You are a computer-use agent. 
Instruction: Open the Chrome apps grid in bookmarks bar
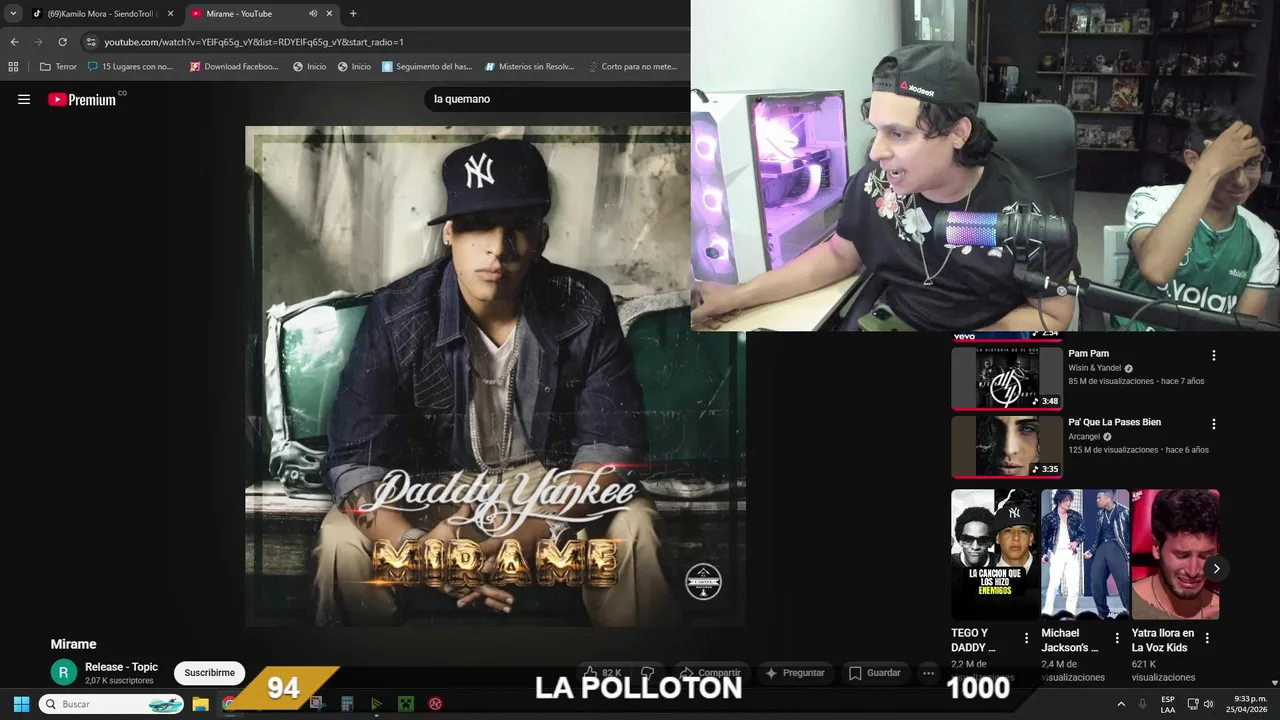point(13,67)
